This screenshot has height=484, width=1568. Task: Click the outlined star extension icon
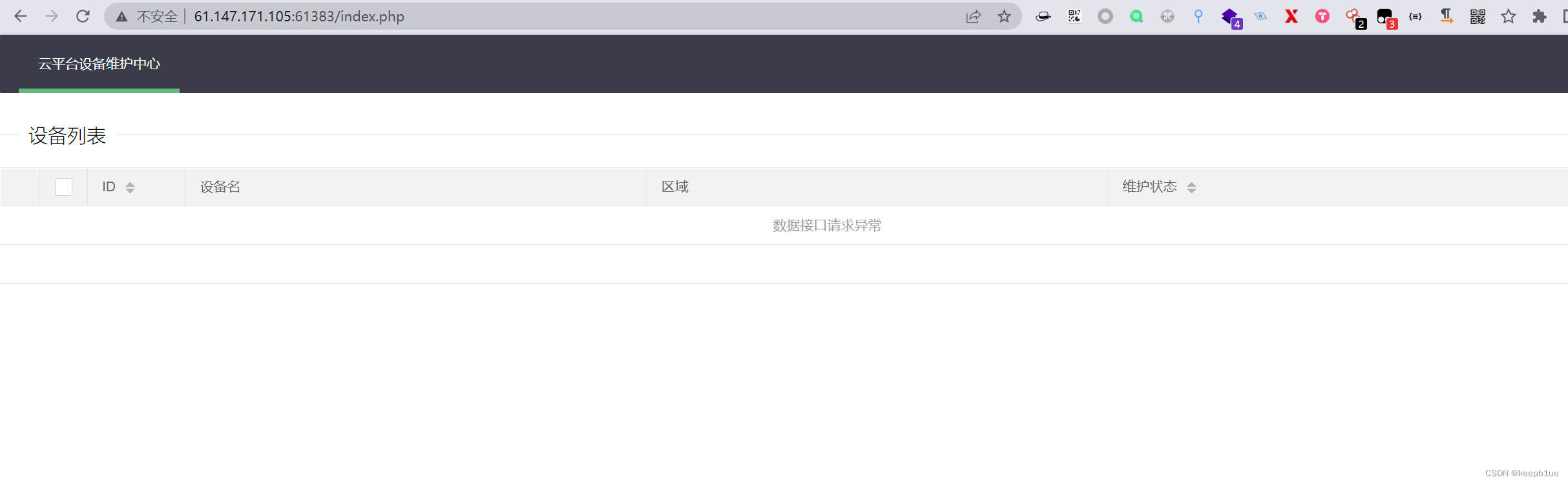tap(1509, 16)
